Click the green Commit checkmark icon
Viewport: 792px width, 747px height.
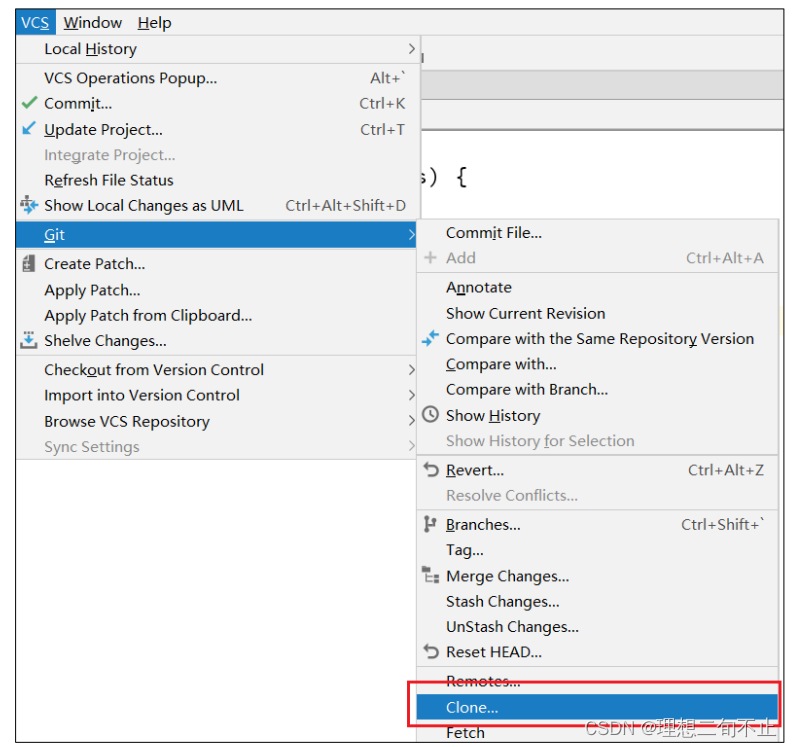pos(29,103)
